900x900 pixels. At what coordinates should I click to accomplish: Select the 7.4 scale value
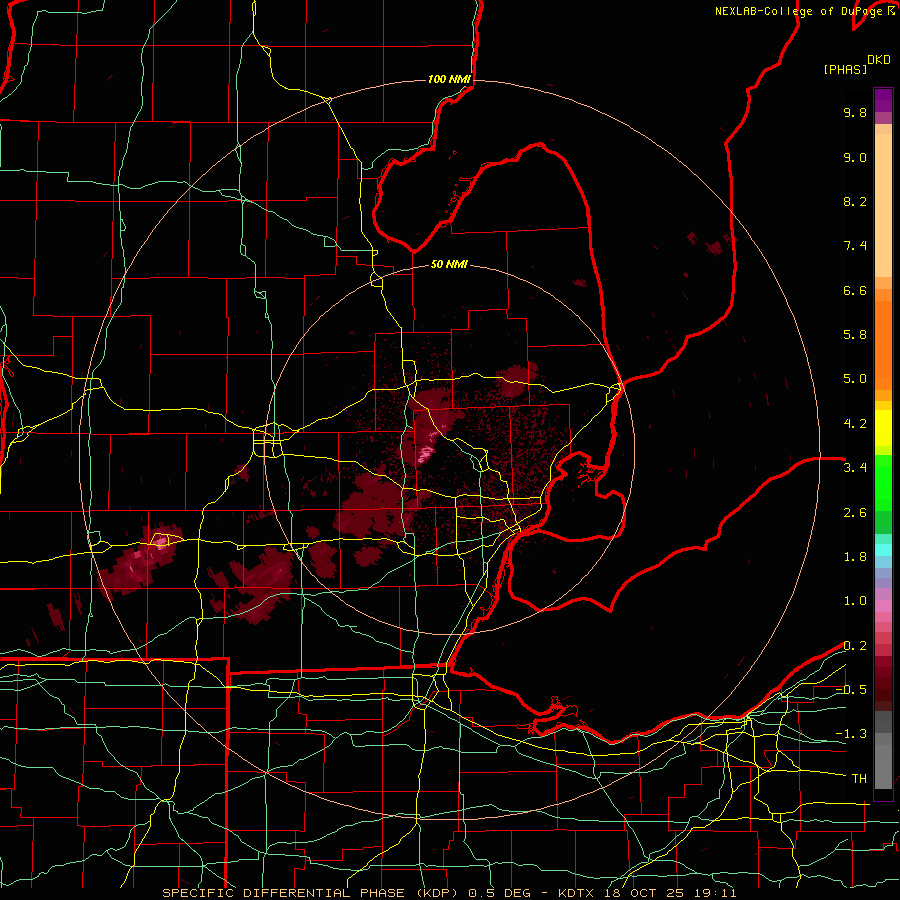coord(855,246)
